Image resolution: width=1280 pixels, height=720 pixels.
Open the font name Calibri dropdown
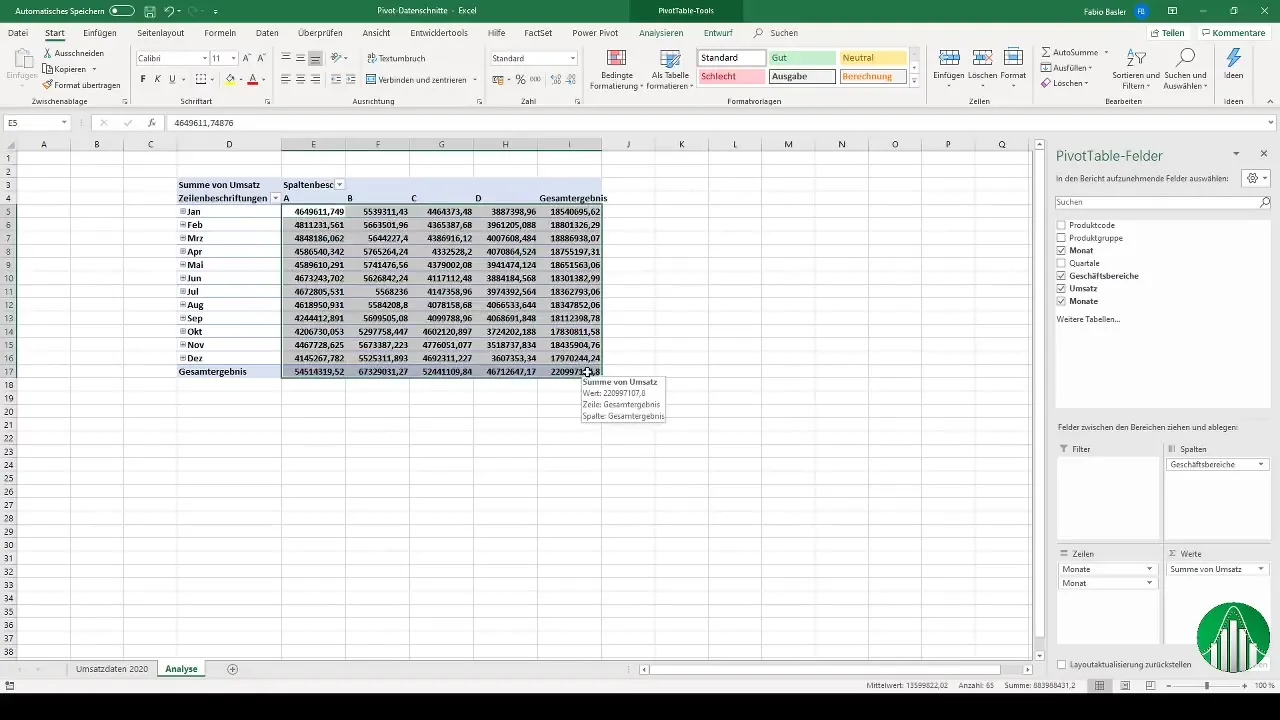(206, 58)
